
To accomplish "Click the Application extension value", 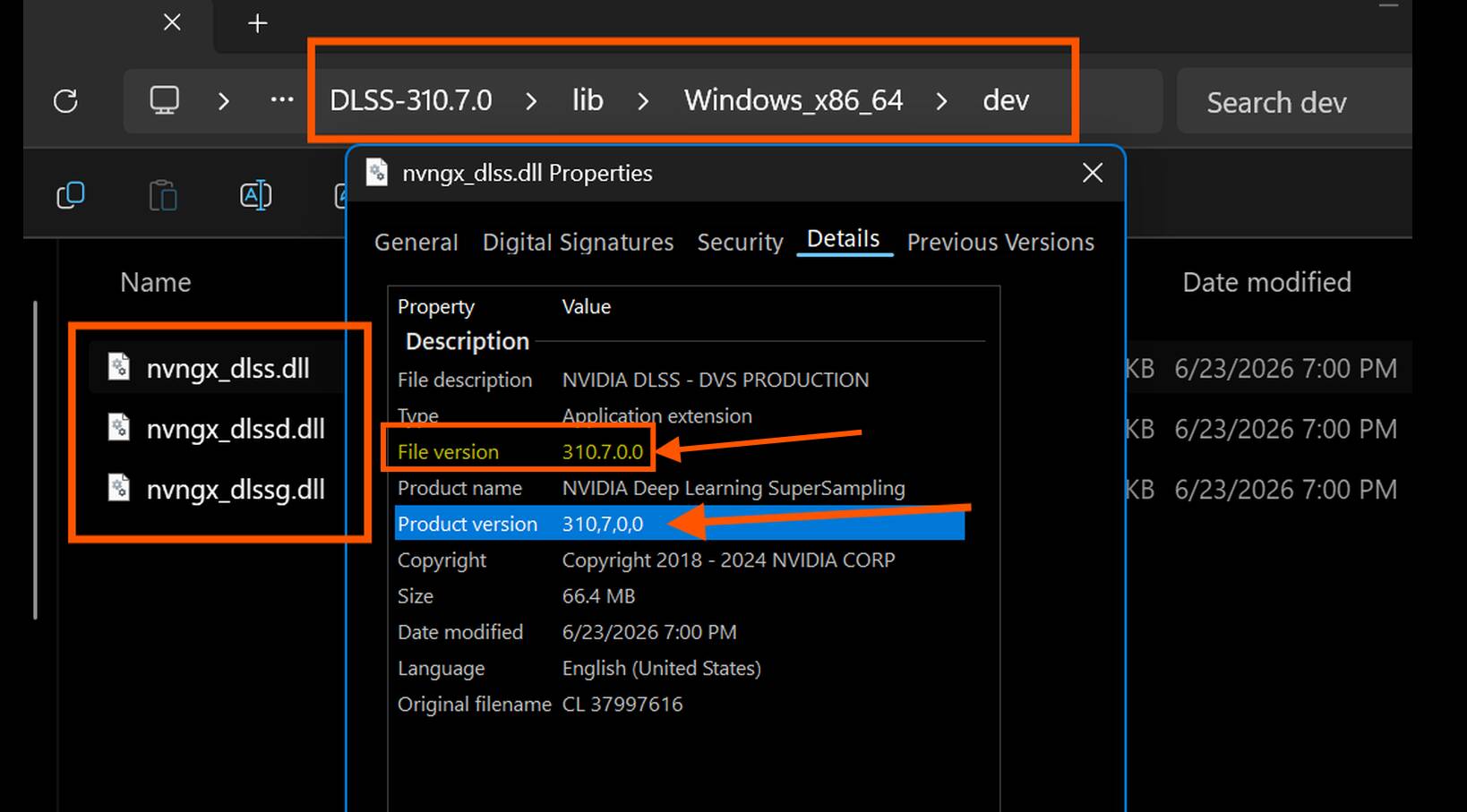I will [x=657, y=415].
